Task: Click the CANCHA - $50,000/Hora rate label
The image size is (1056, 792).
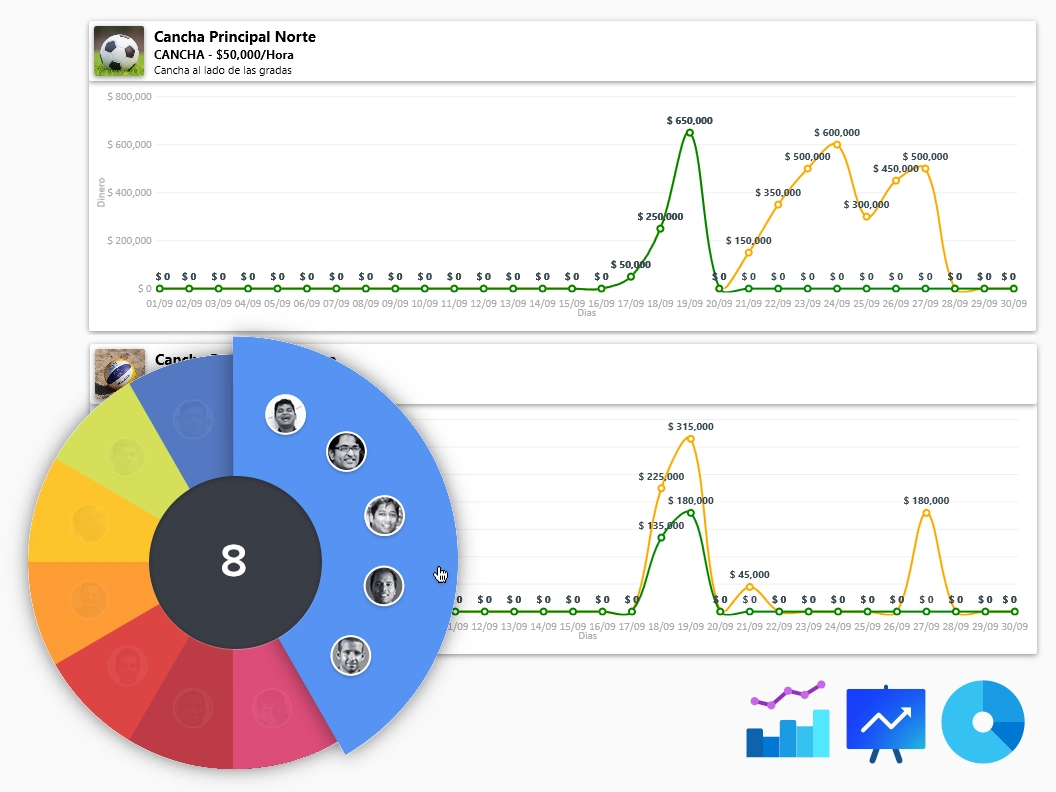Action: pos(222,54)
